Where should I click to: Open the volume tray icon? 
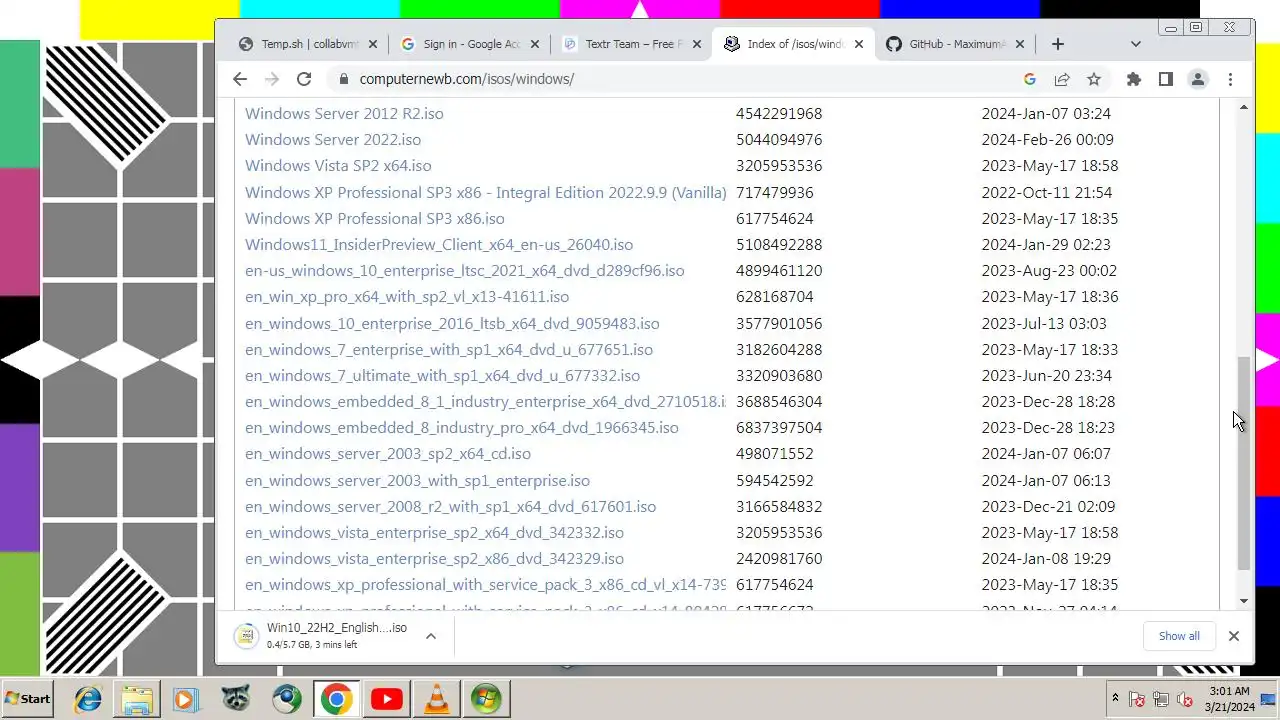[1185, 699]
